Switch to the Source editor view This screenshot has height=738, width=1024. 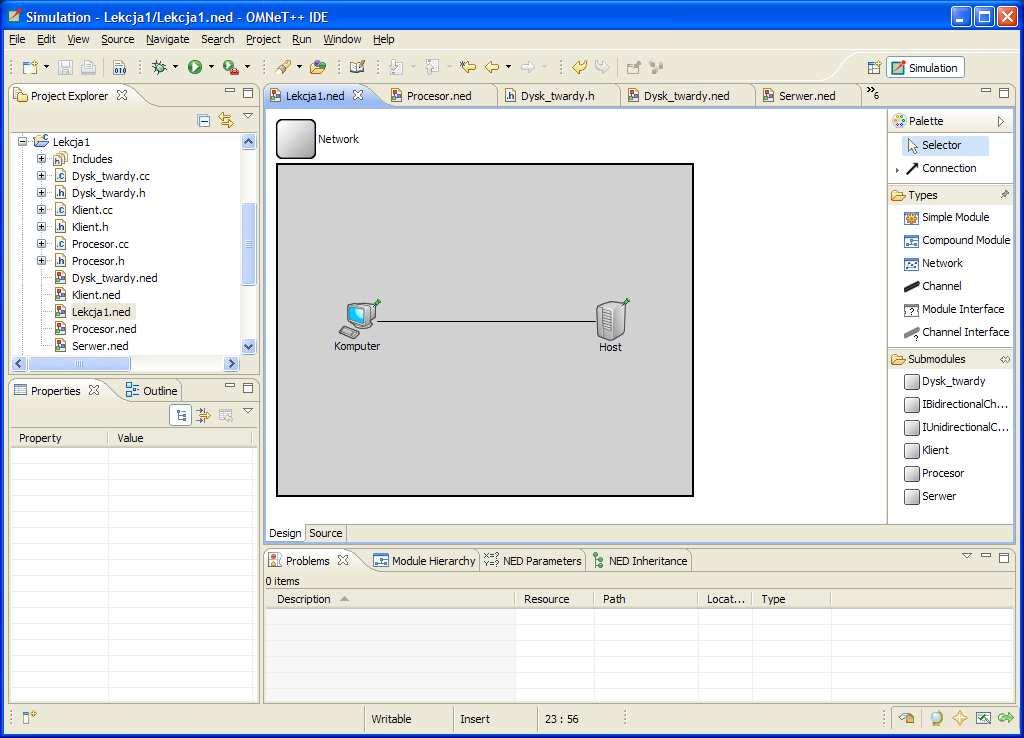[326, 533]
